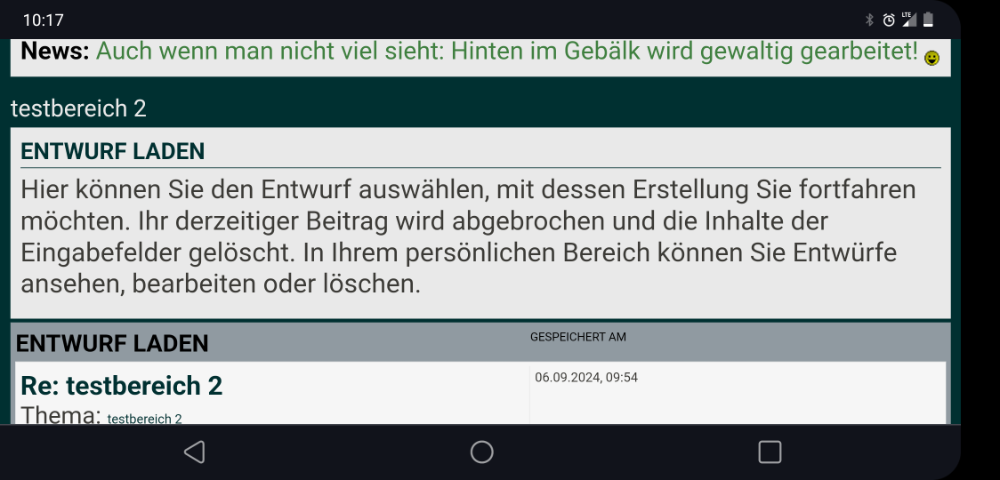Click the 'GESPEICHERT AM' column header
1000x480 pixels.
coord(578,337)
